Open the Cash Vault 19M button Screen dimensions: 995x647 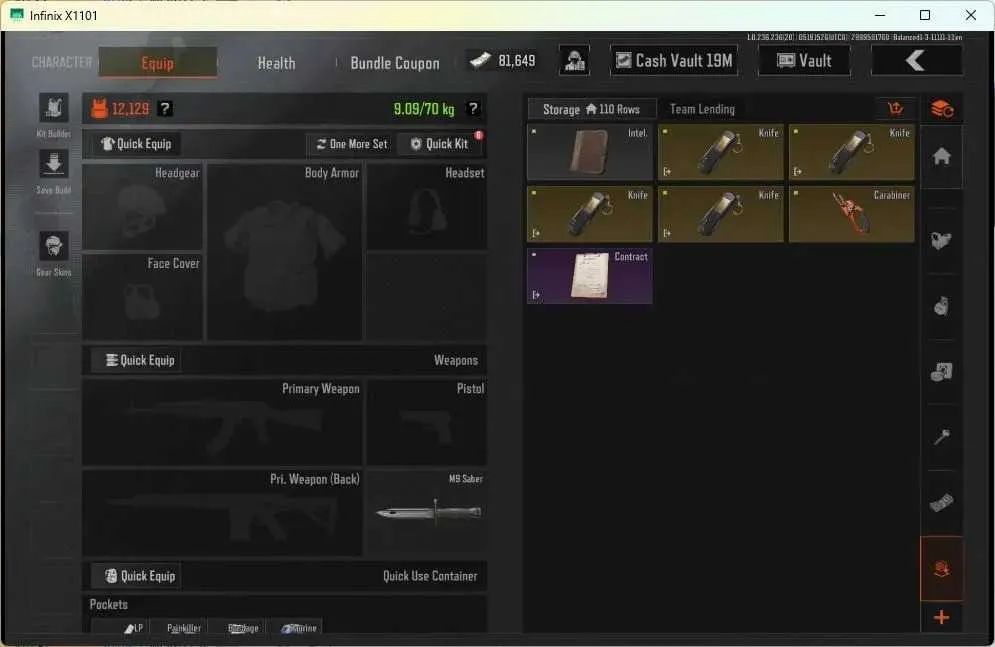[674, 61]
